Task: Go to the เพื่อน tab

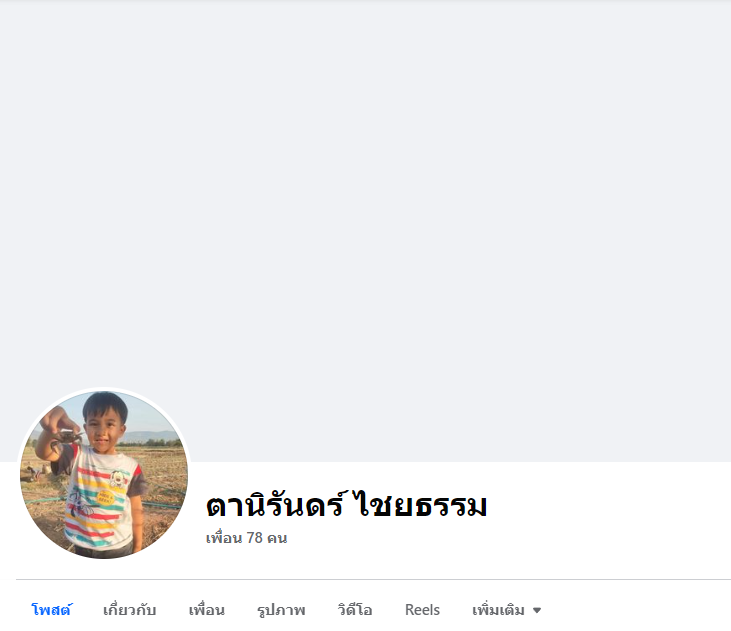Action: [207, 610]
